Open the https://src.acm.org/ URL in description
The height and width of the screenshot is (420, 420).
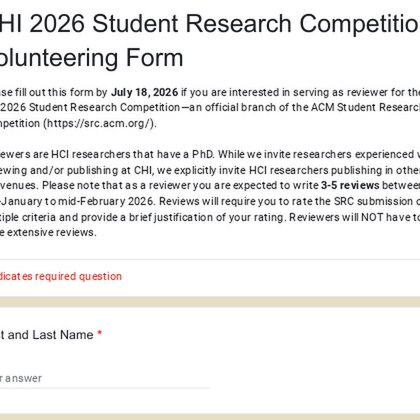100,123
